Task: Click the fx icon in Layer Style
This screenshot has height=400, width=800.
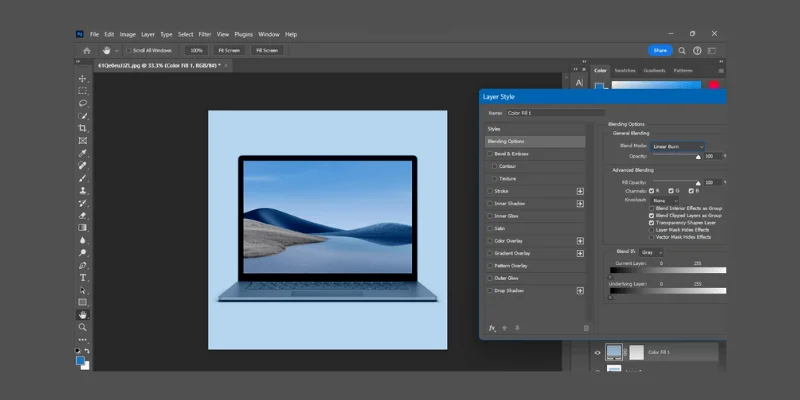Action: point(492,327)
